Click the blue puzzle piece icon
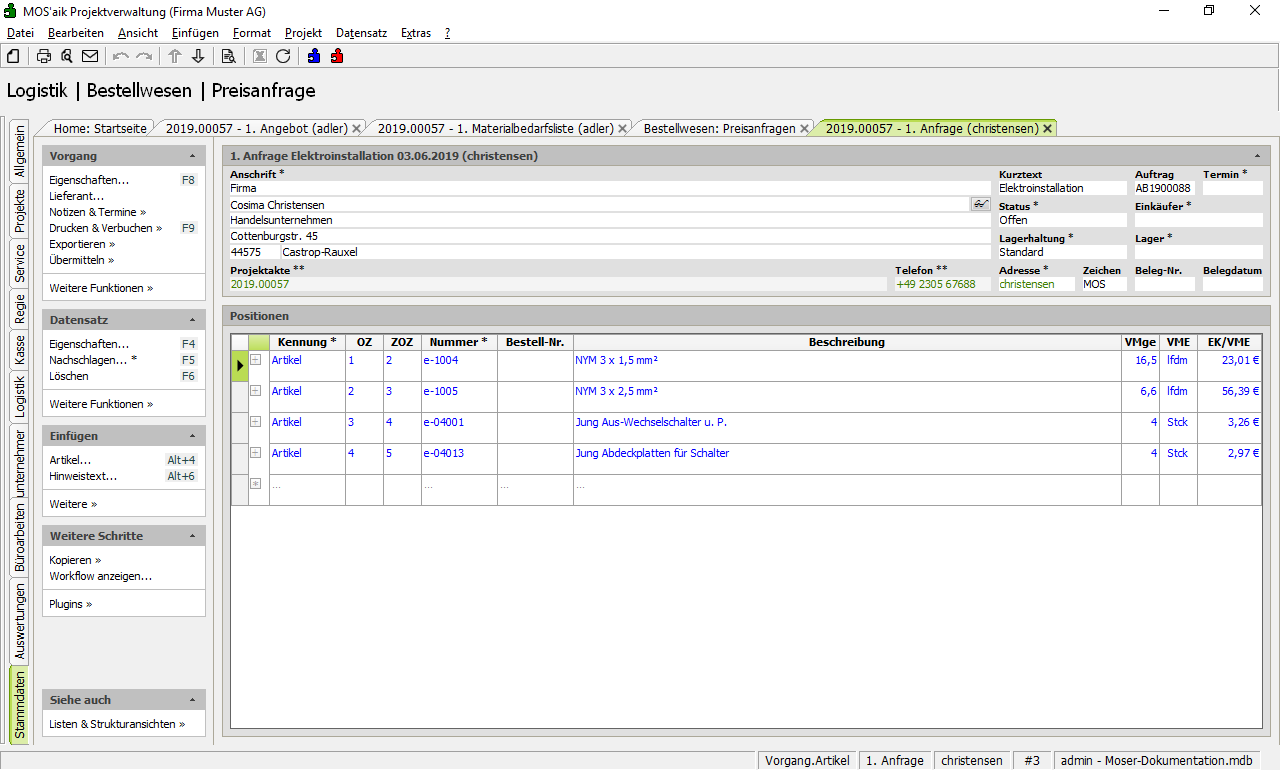 click(314, 56)
